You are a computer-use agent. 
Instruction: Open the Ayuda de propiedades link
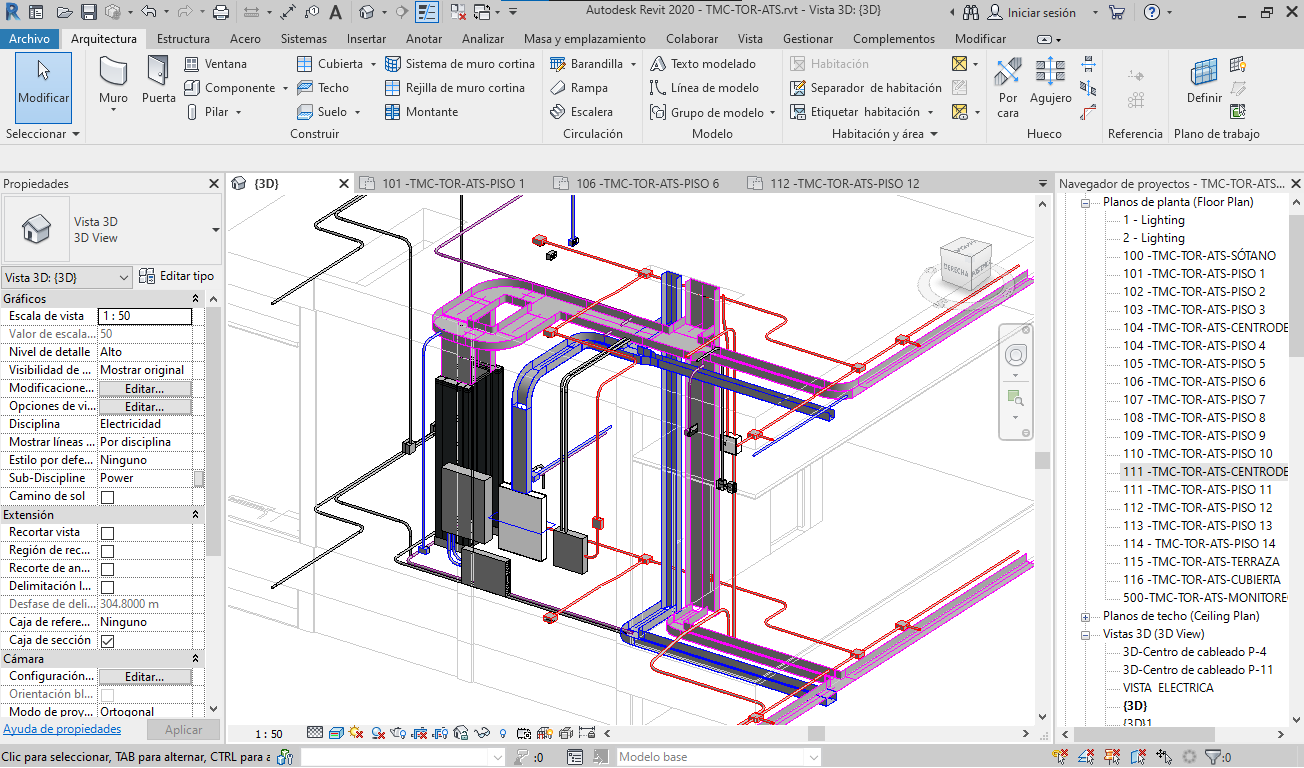point(61,730)
